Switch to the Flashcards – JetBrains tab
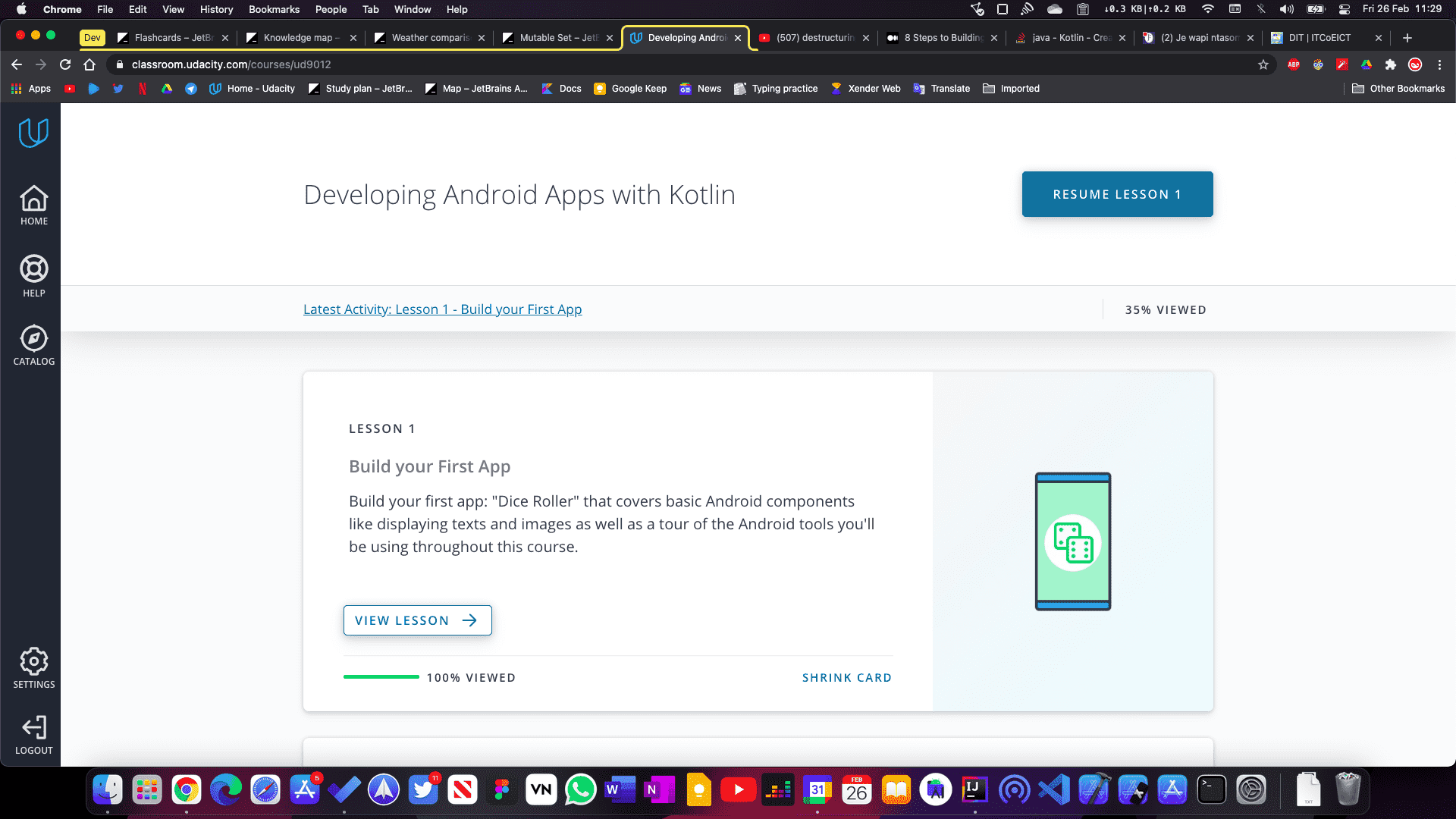 (173, 38)
